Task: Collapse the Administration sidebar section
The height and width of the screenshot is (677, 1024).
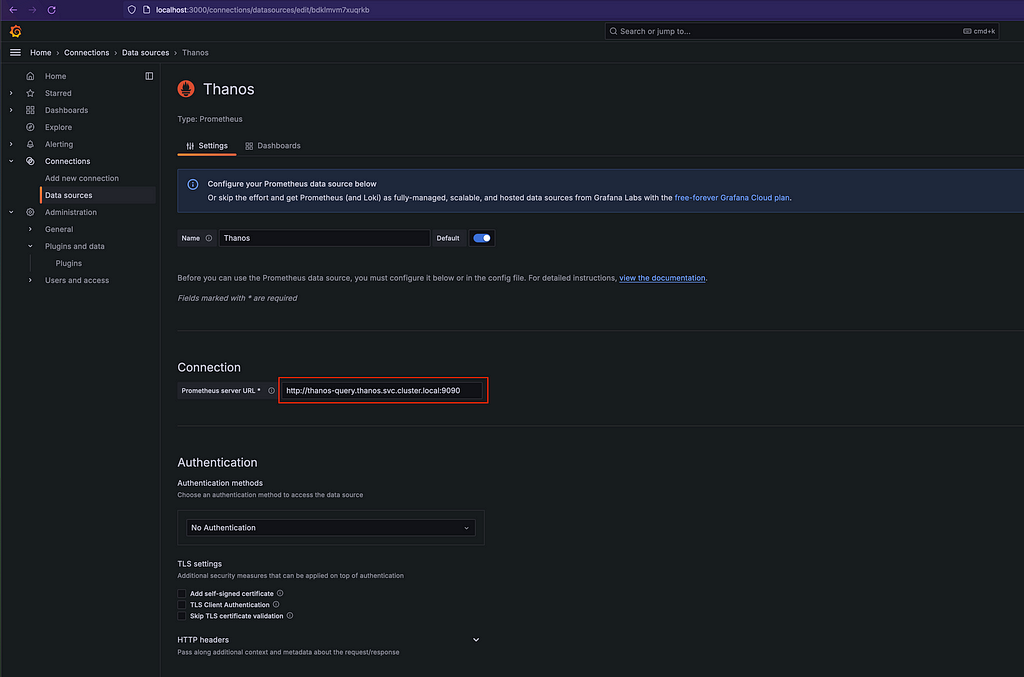Action: click(11, 212)
